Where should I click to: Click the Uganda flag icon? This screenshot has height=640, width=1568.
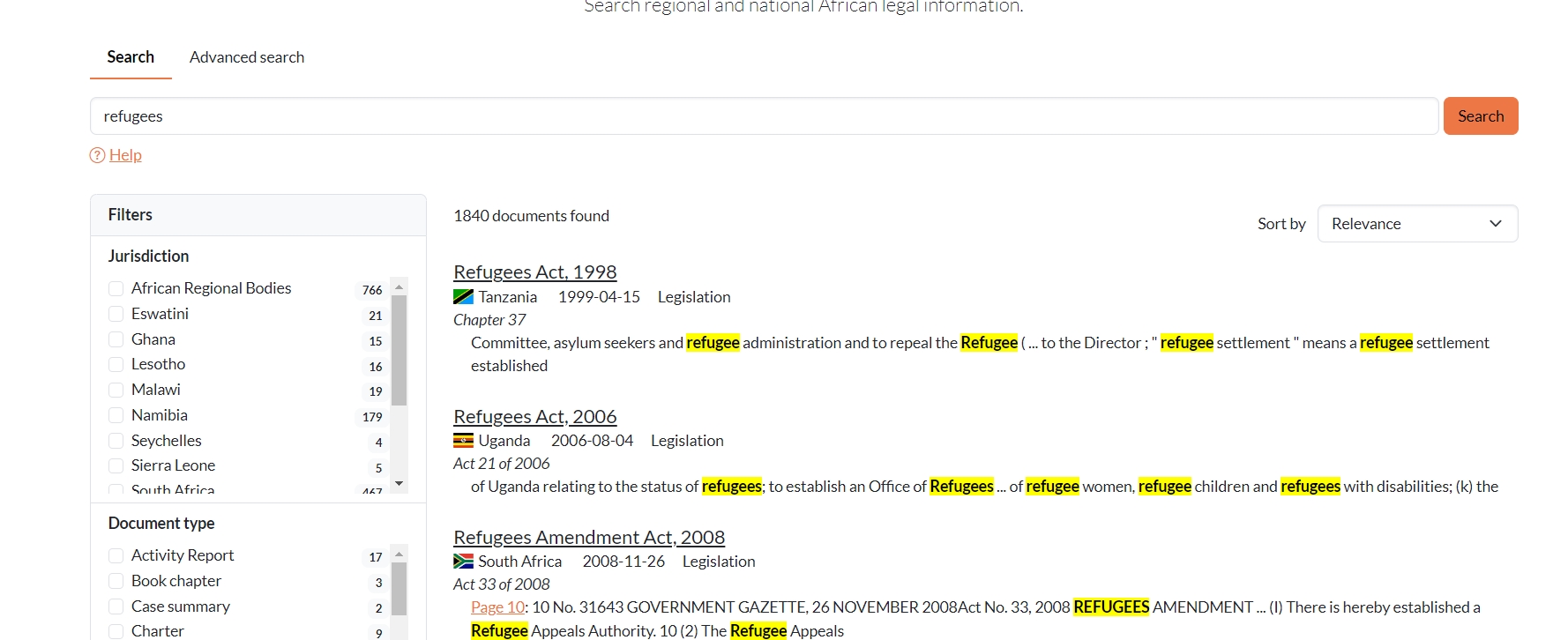(x=463, y=441)
